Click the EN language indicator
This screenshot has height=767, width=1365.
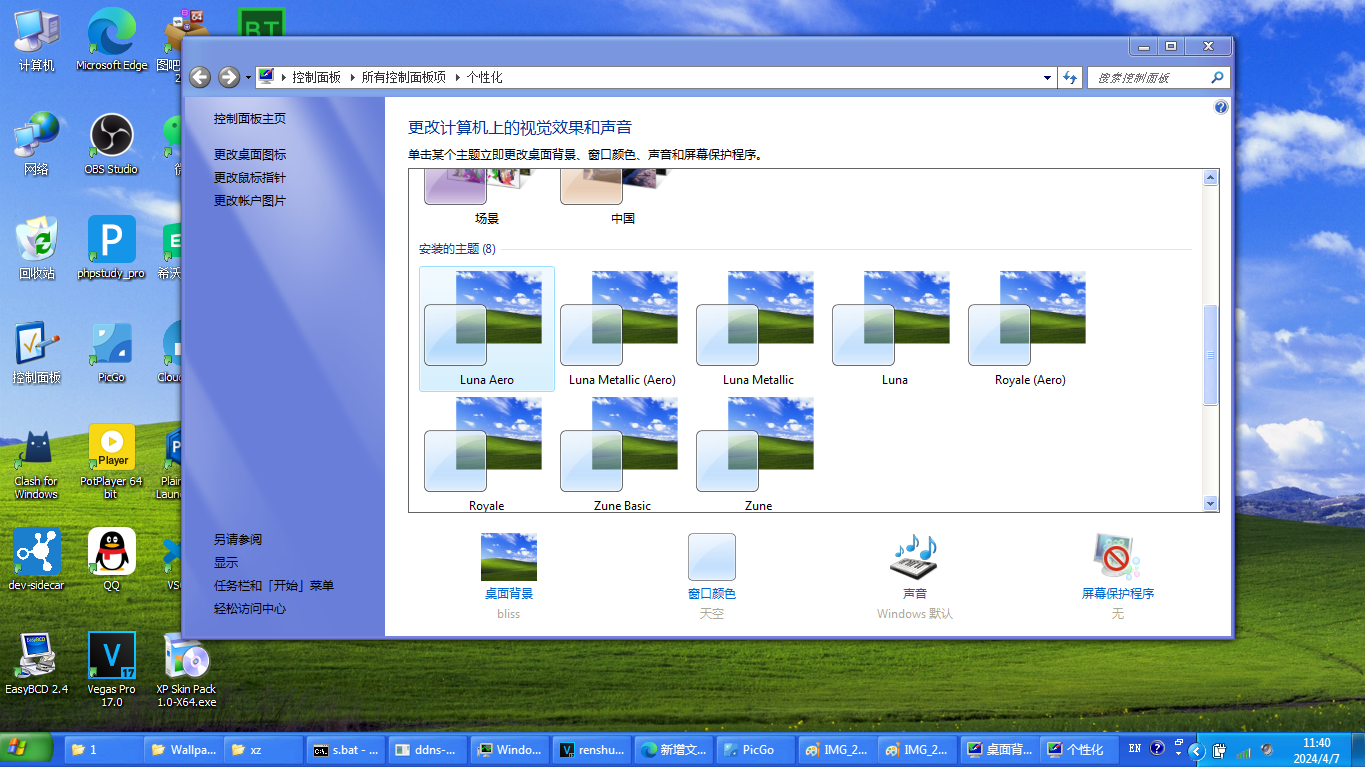(1134, 748)
